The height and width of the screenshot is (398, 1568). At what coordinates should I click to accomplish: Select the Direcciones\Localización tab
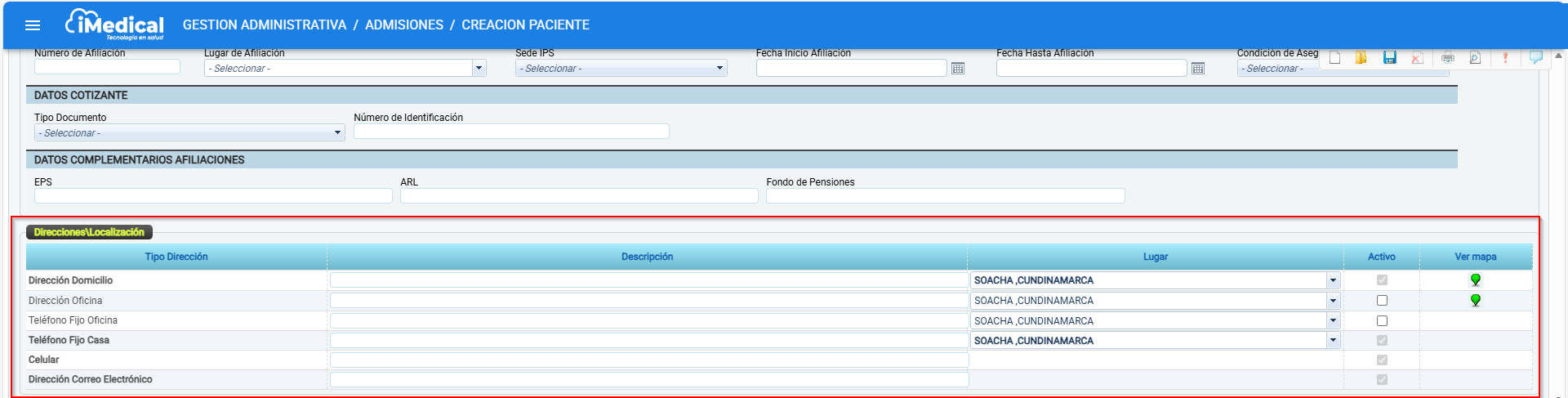pos(89,232)
